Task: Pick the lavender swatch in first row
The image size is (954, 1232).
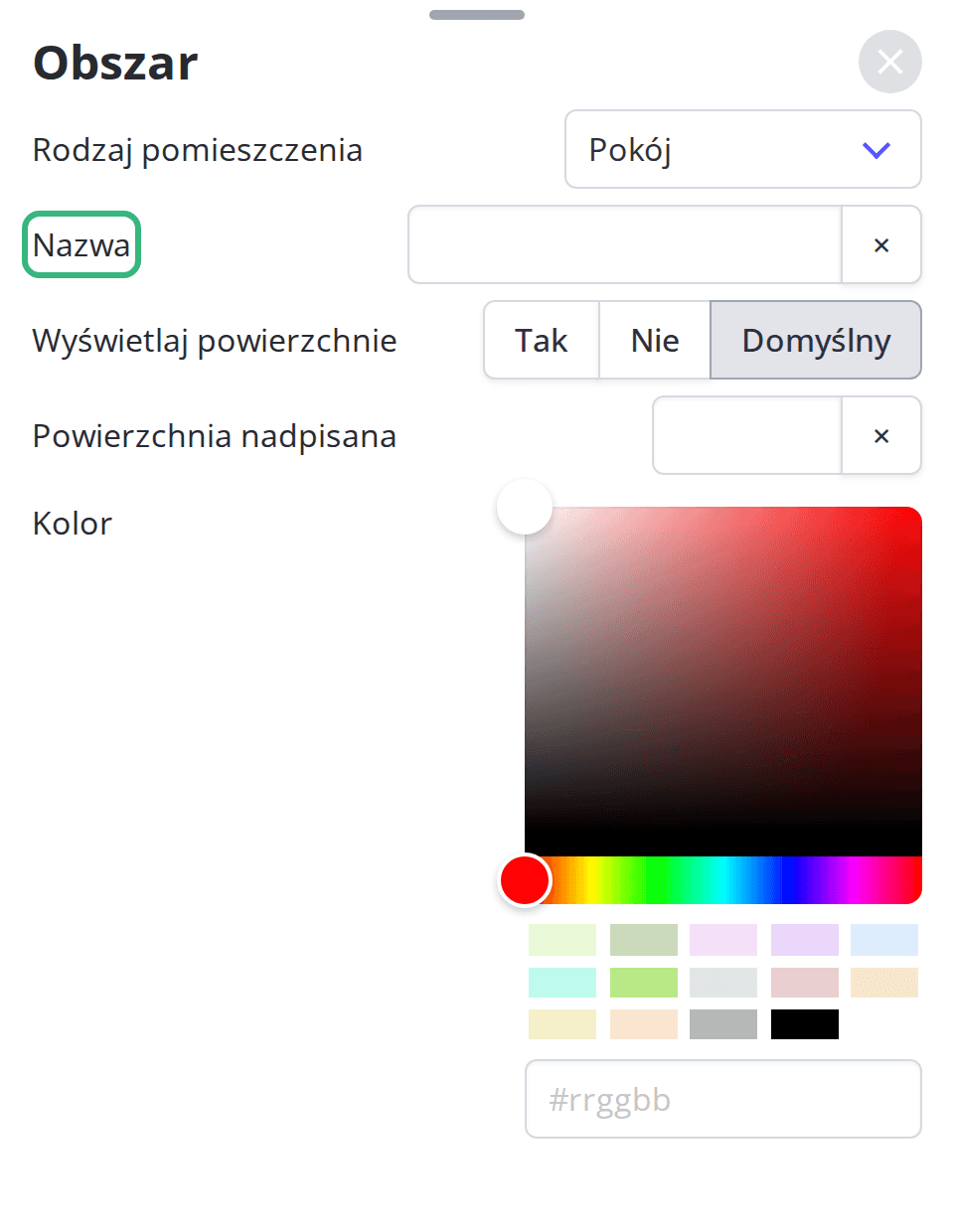Action: (805, 940)
